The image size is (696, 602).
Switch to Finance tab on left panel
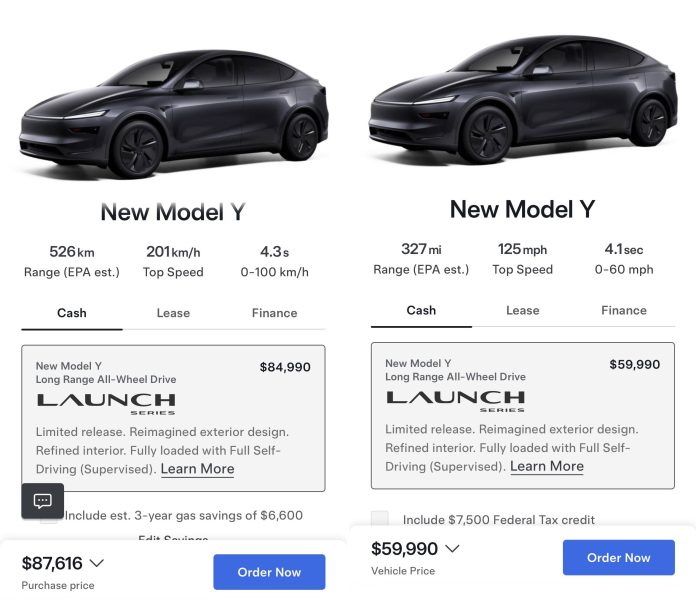coord(274,313)
